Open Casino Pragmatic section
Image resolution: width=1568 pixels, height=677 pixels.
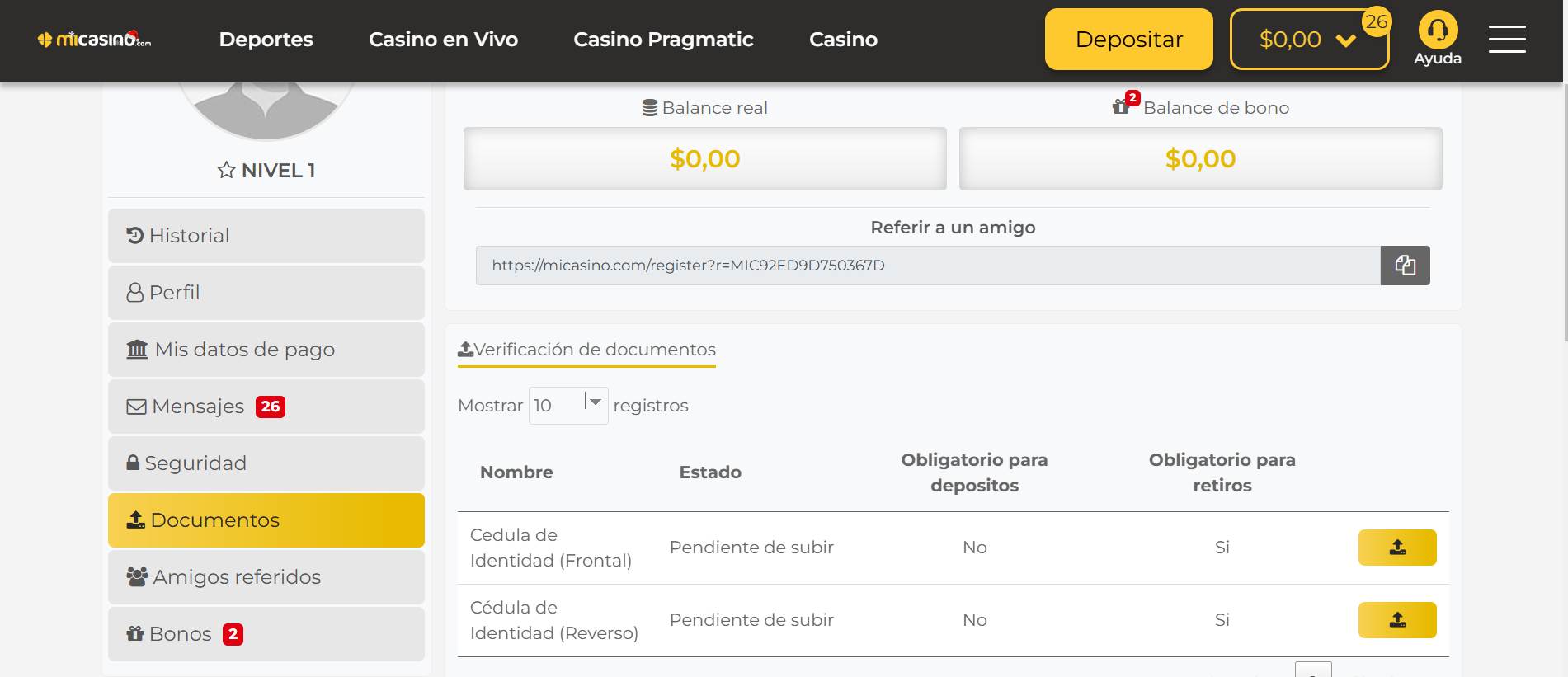pyautogui.click(x=663, y=40)
